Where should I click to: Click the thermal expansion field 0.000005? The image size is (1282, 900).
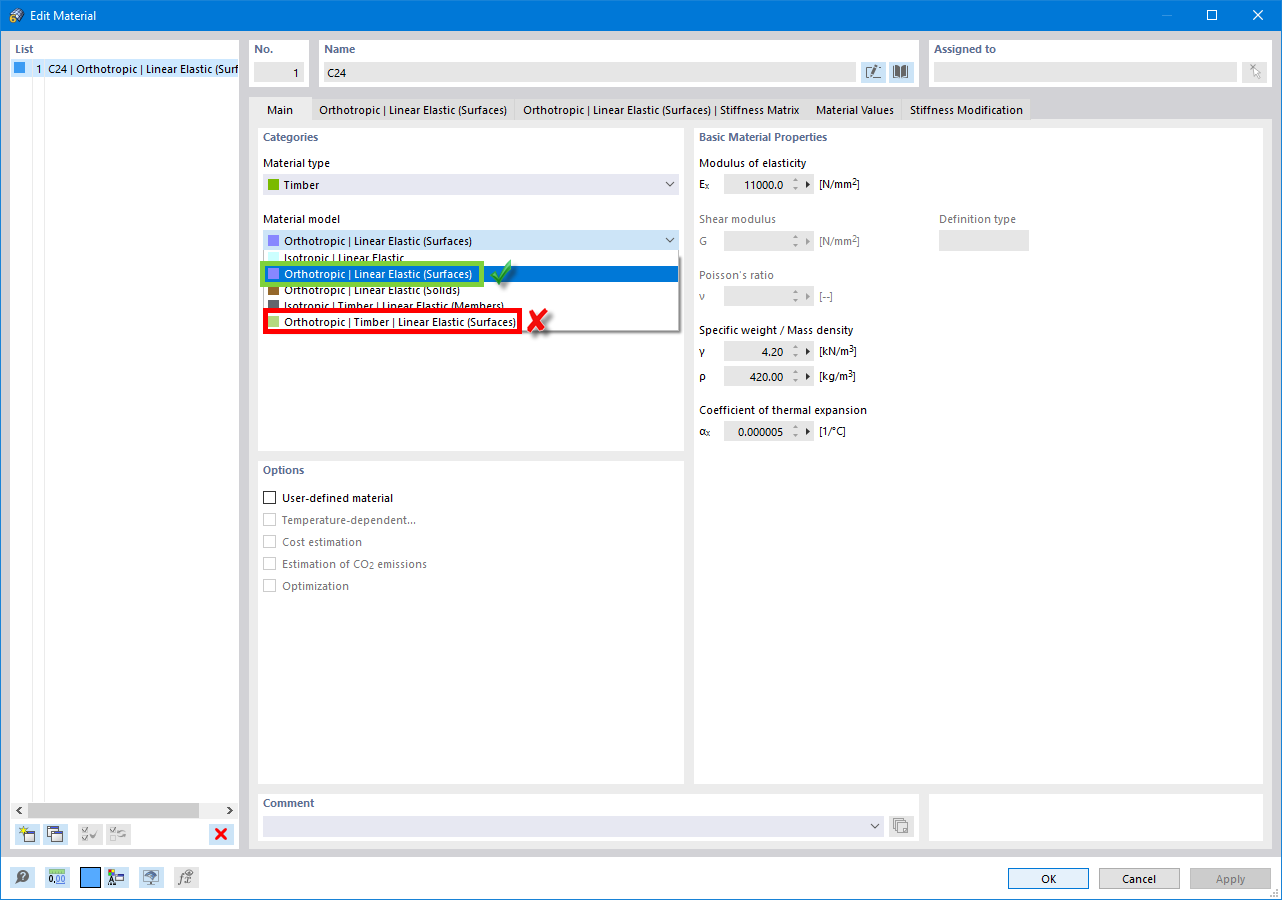756,432
